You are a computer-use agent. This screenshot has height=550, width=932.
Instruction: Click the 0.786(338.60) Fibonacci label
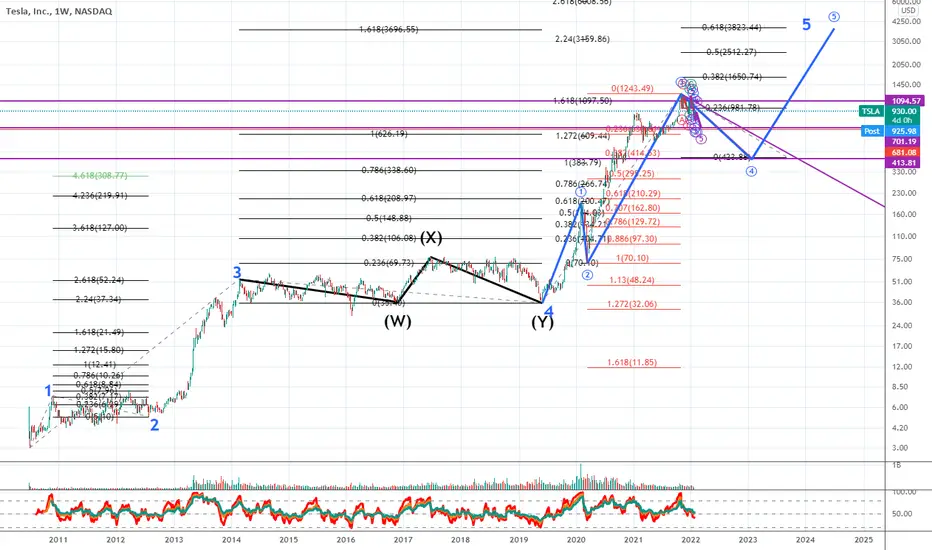389,171
